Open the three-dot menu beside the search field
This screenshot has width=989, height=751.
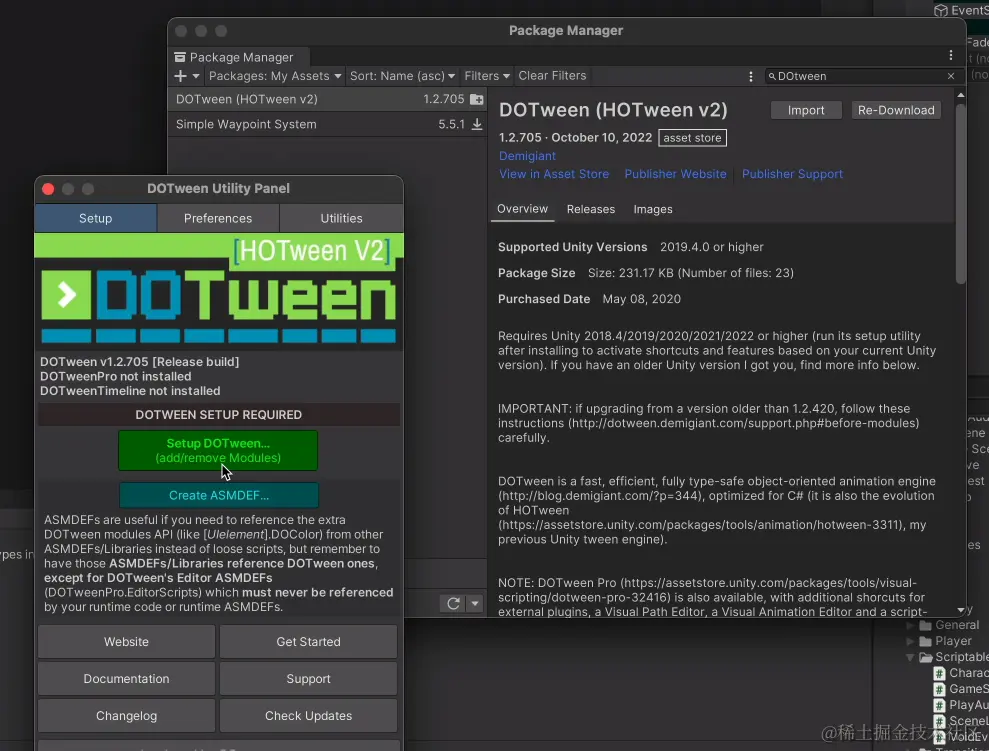tap(751, 76)
